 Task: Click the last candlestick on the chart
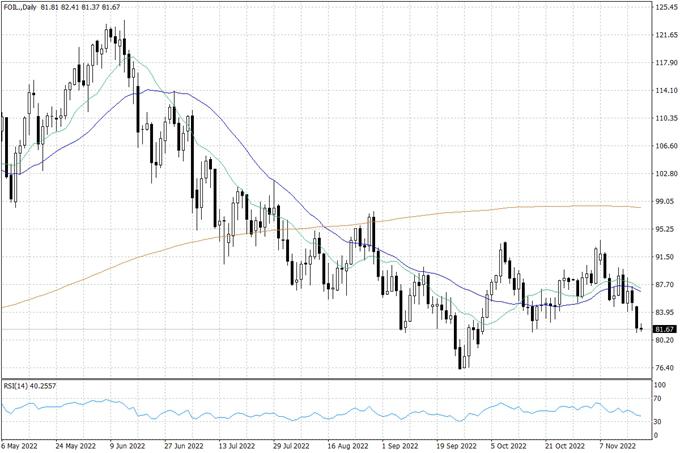(x=641, y=329)
